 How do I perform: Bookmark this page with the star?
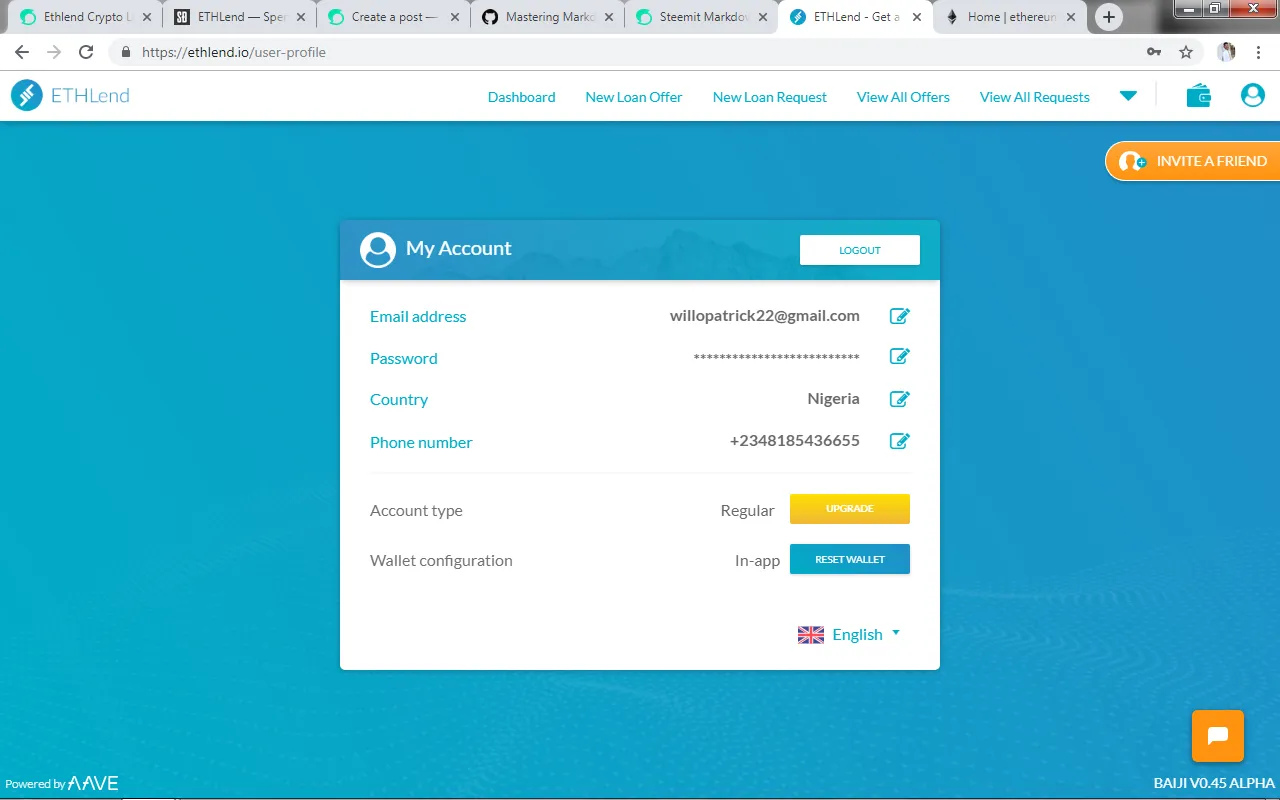click(x=1186, y=52)
